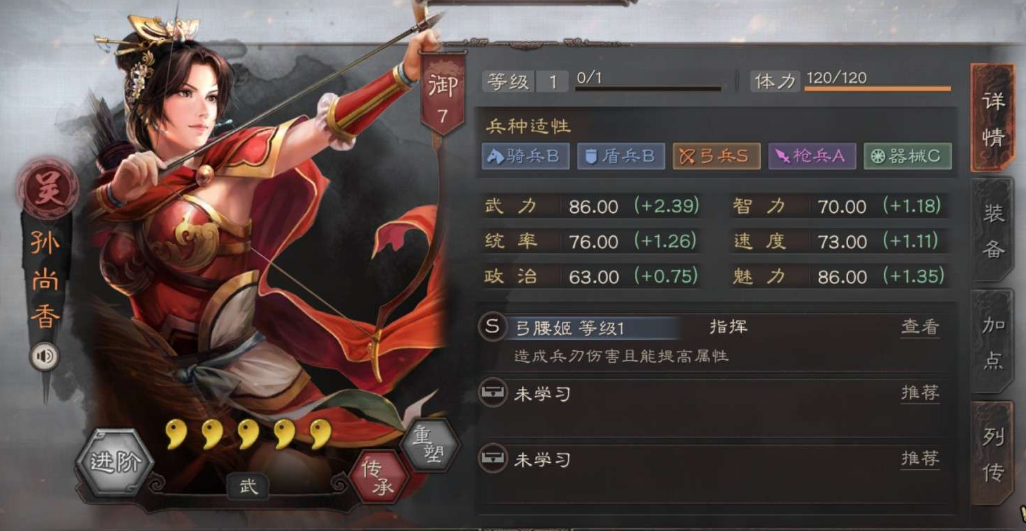
Task: Switch to the 装备 equipment tab
Action: 993,230
